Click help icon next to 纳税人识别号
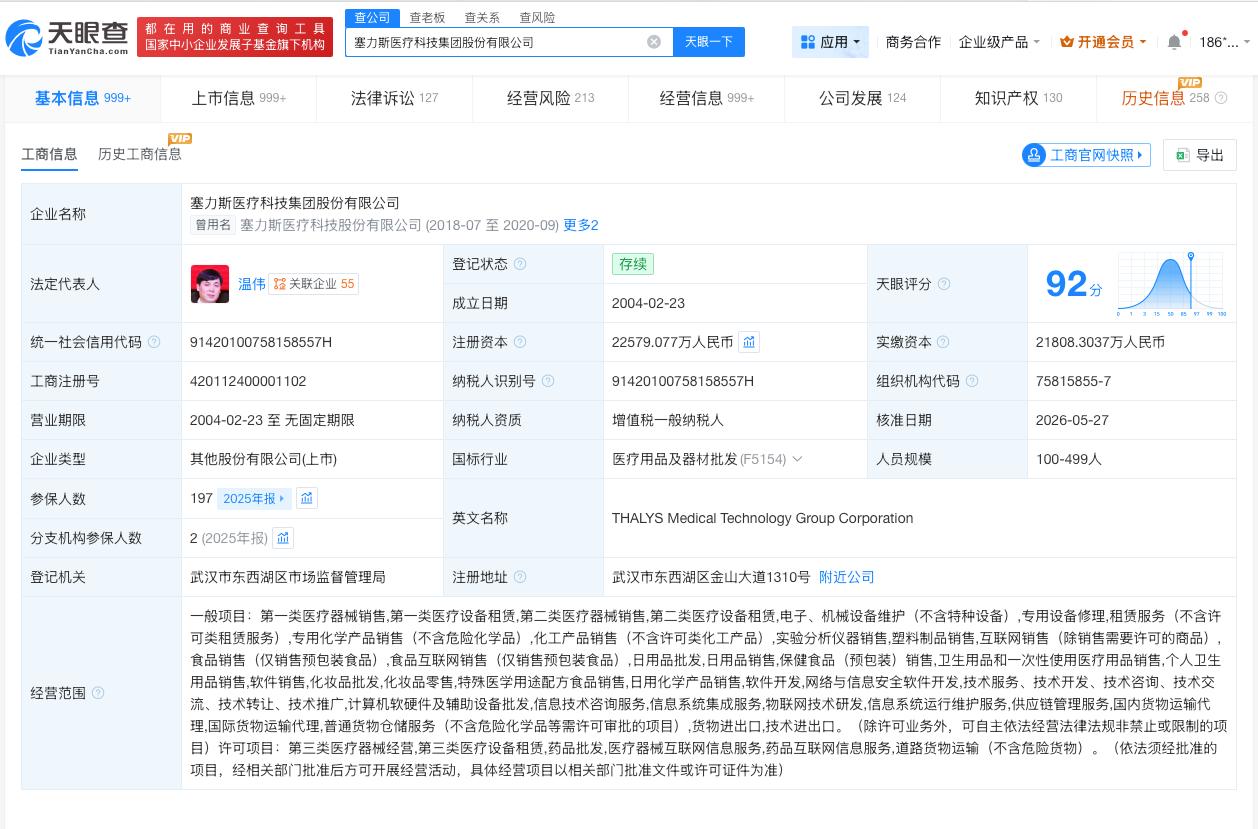Viewport: 1258px width, 829px height. pos(548,381)
